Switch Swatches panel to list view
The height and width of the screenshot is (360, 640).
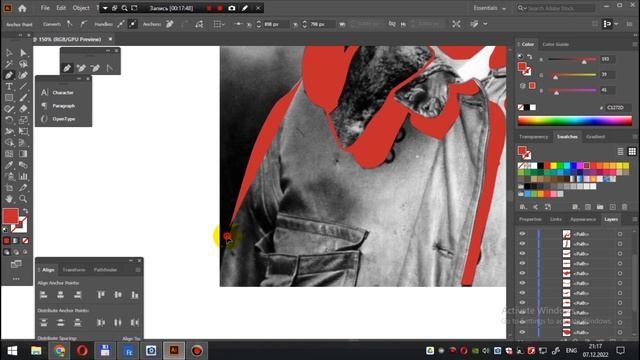[x=620, y=151]
